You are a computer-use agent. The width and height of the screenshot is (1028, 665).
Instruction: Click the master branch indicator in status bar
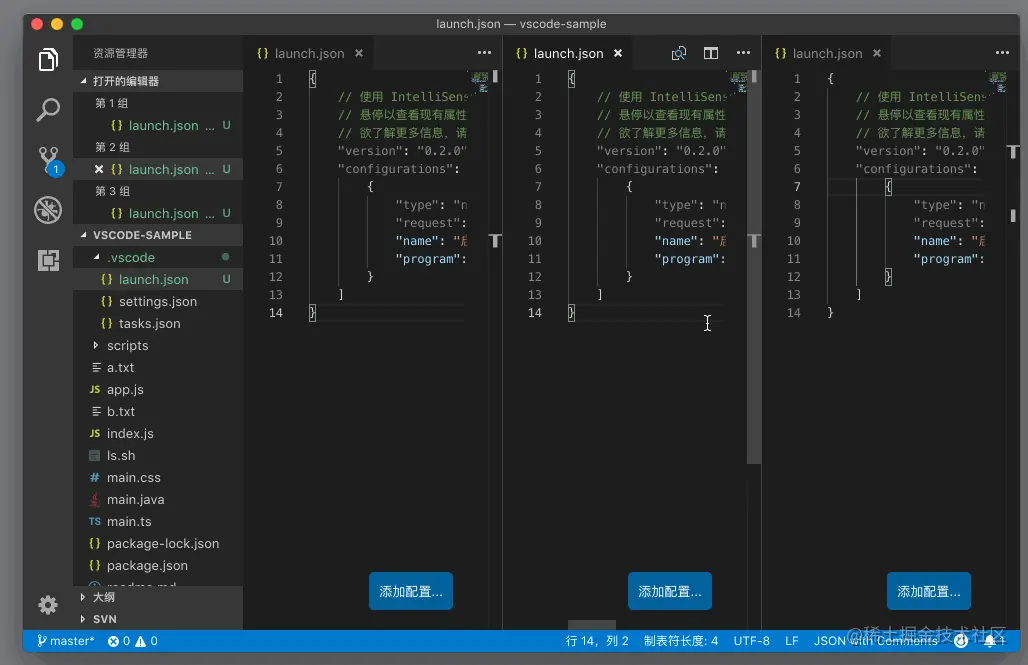(x=65, y=641)
